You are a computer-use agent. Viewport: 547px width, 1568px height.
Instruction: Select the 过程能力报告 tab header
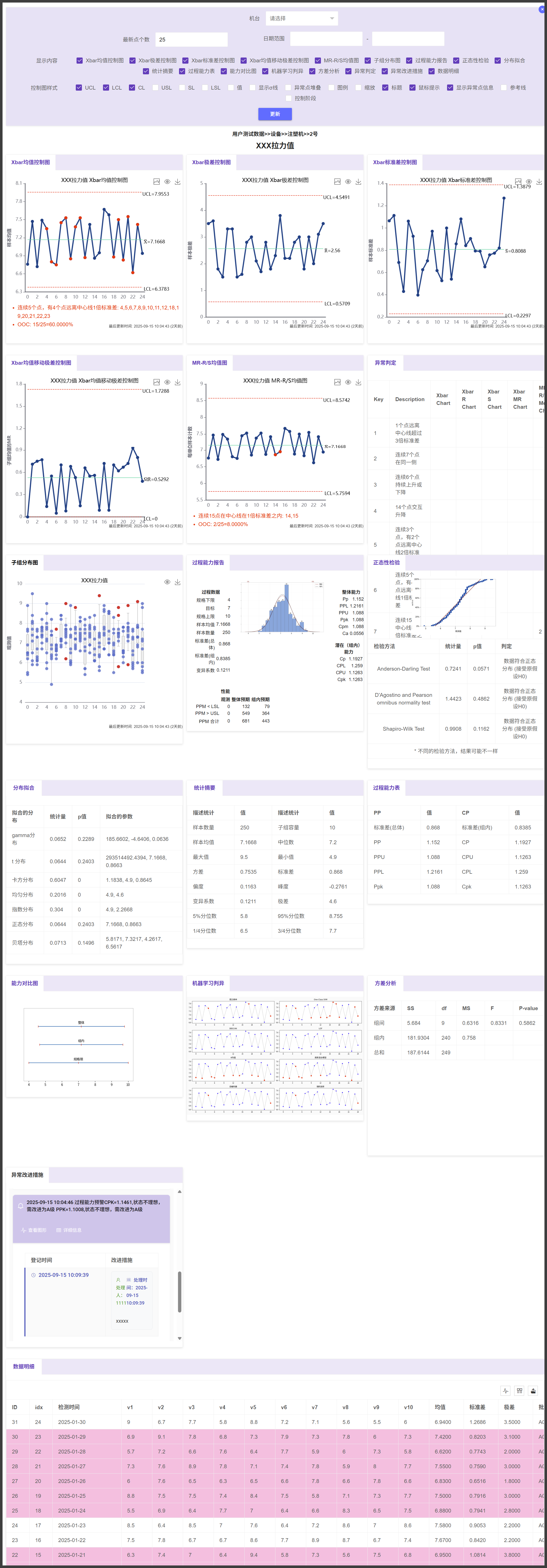tap(208, 562)
